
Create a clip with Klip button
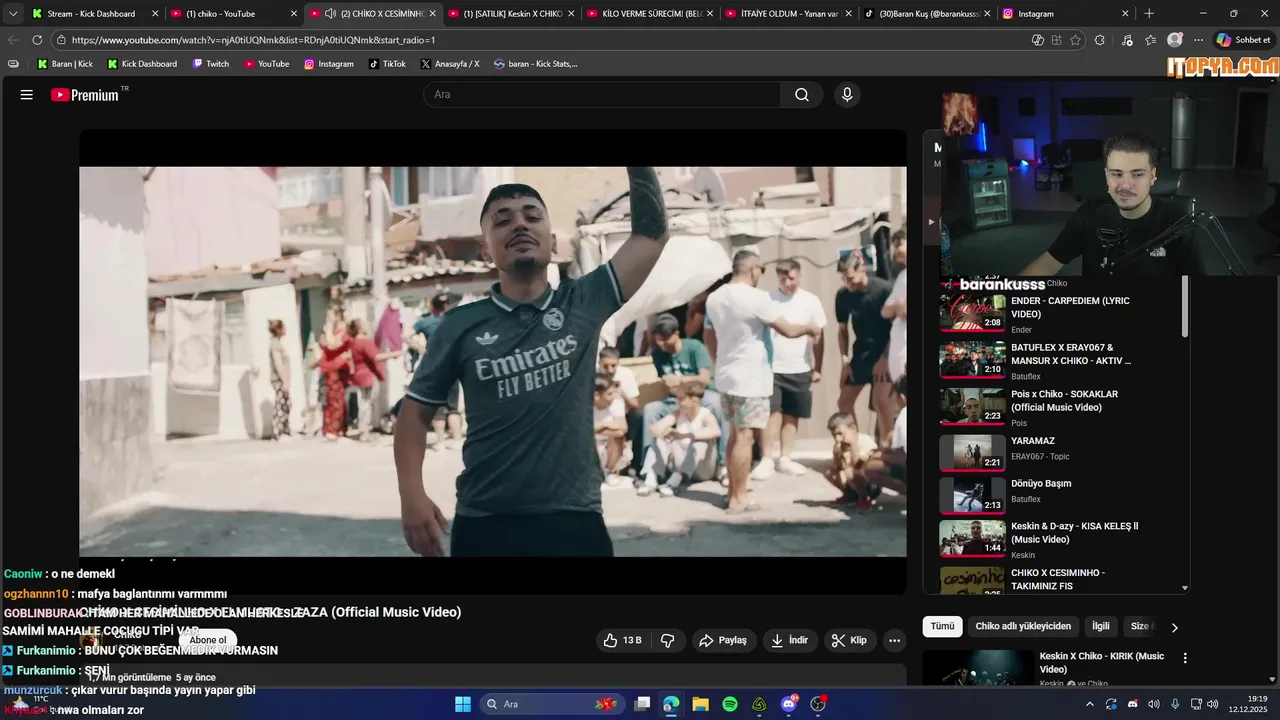850,640
